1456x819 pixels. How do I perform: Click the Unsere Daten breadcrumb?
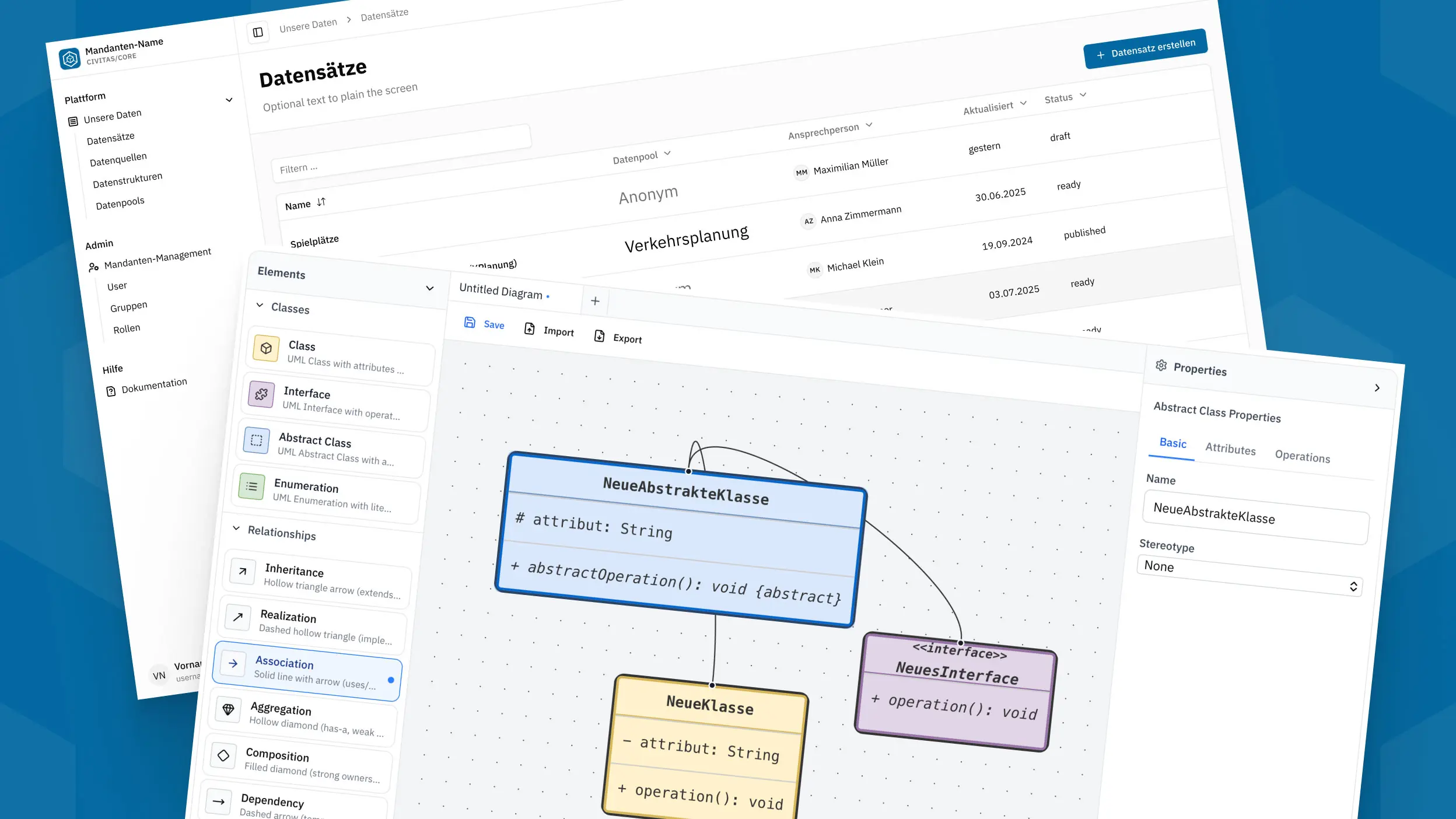click(x=308, y=25)
